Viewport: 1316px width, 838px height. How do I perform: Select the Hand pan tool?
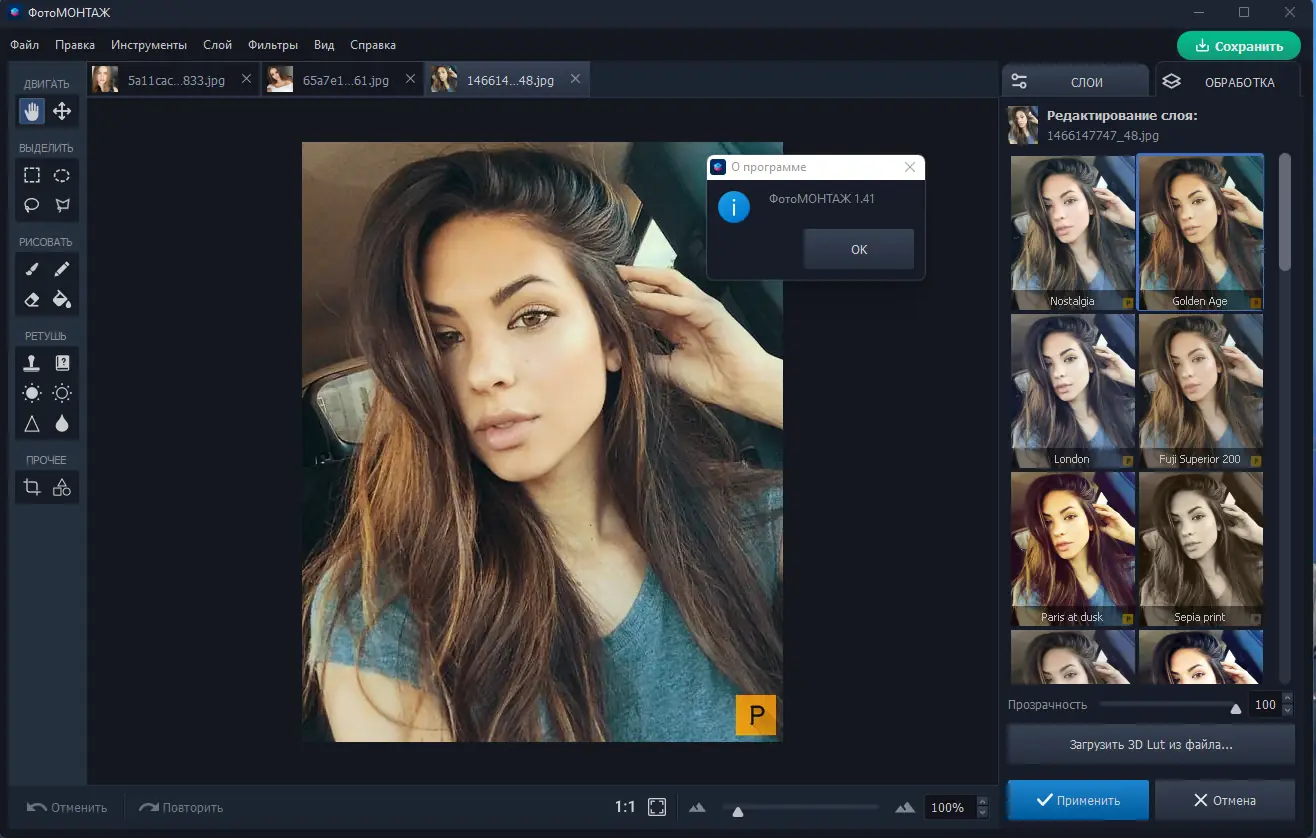click(x=32, y=111)
